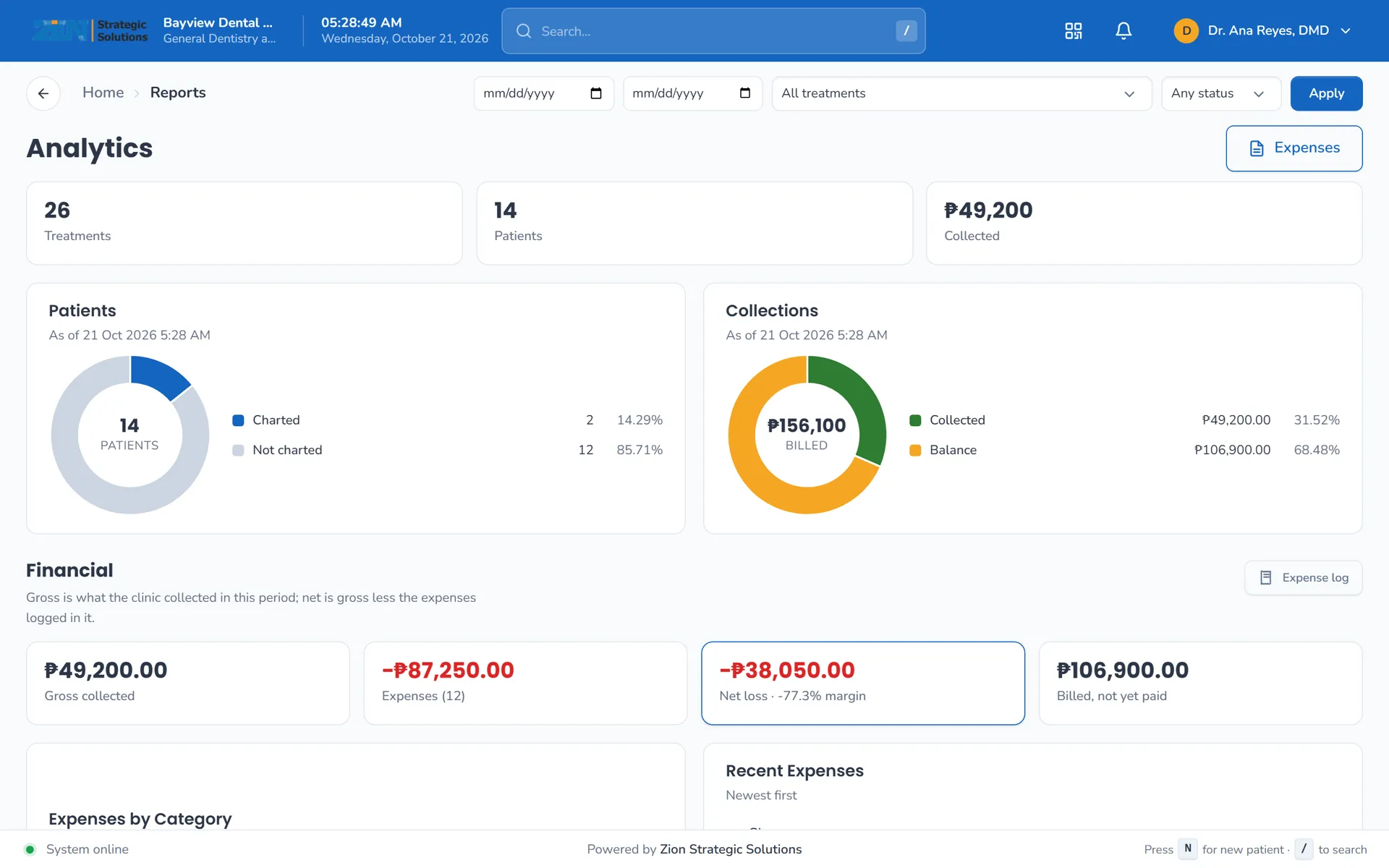Click the ₱106,900.00 Balance amount
This screenshot has height=868, width=1389.
coord(1232,450)
